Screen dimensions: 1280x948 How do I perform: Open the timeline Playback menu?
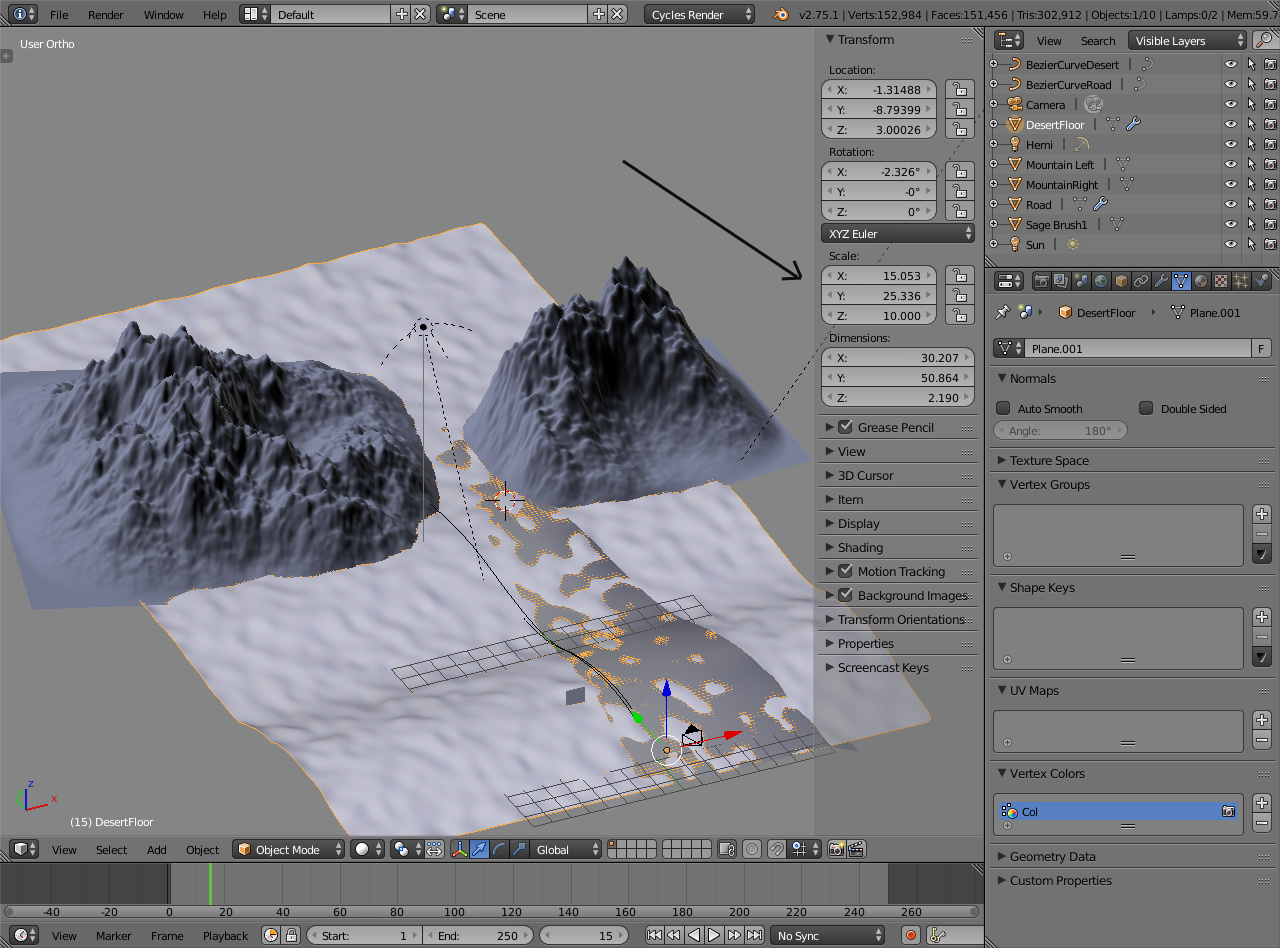(225, 935)
